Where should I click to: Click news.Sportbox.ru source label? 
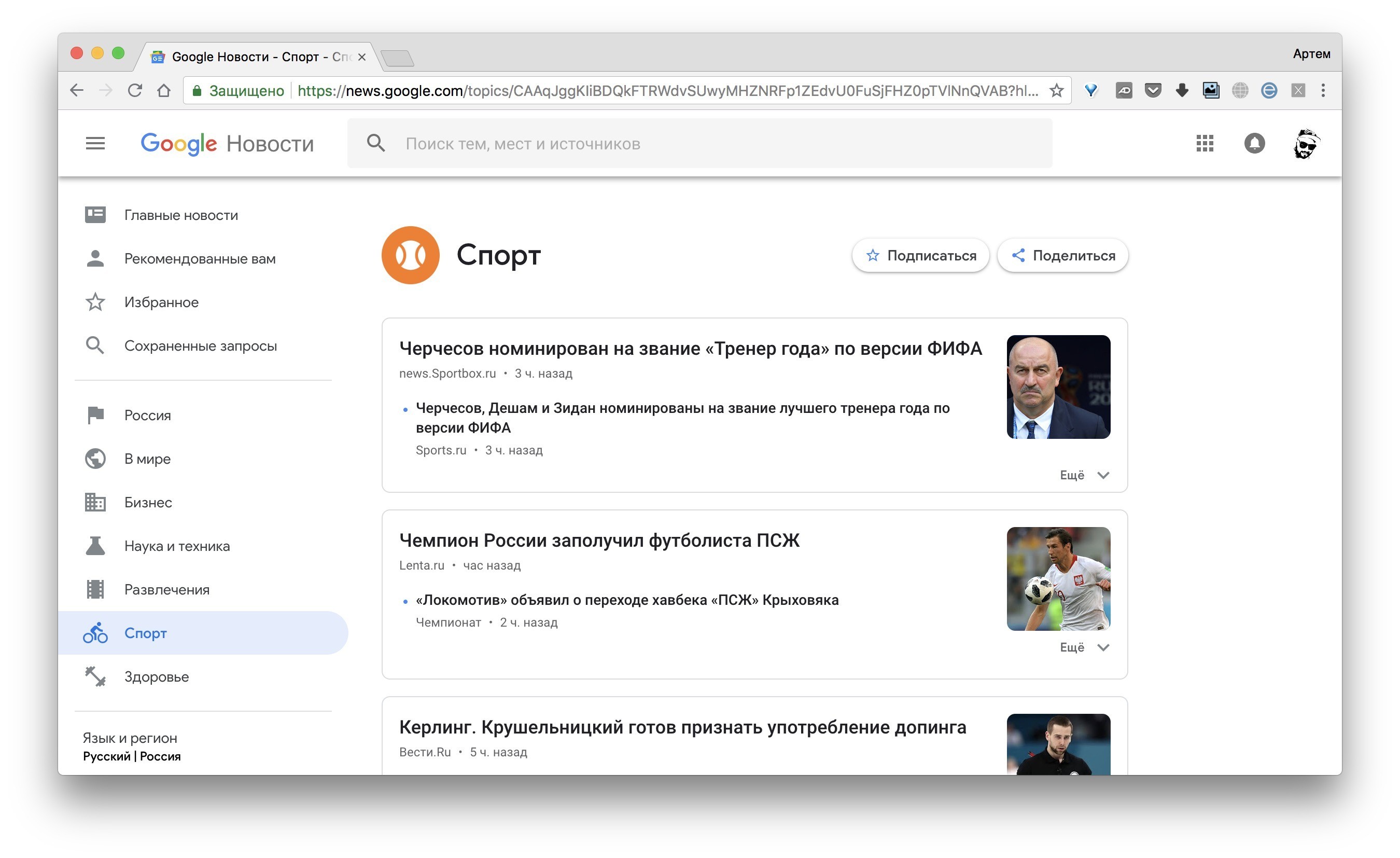point(447,373)
